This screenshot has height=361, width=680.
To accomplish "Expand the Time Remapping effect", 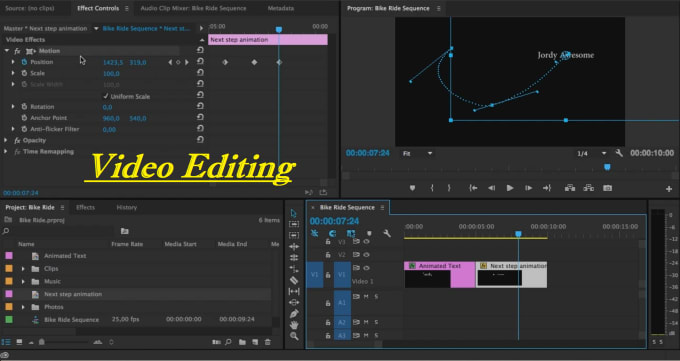I will (6, 151).
